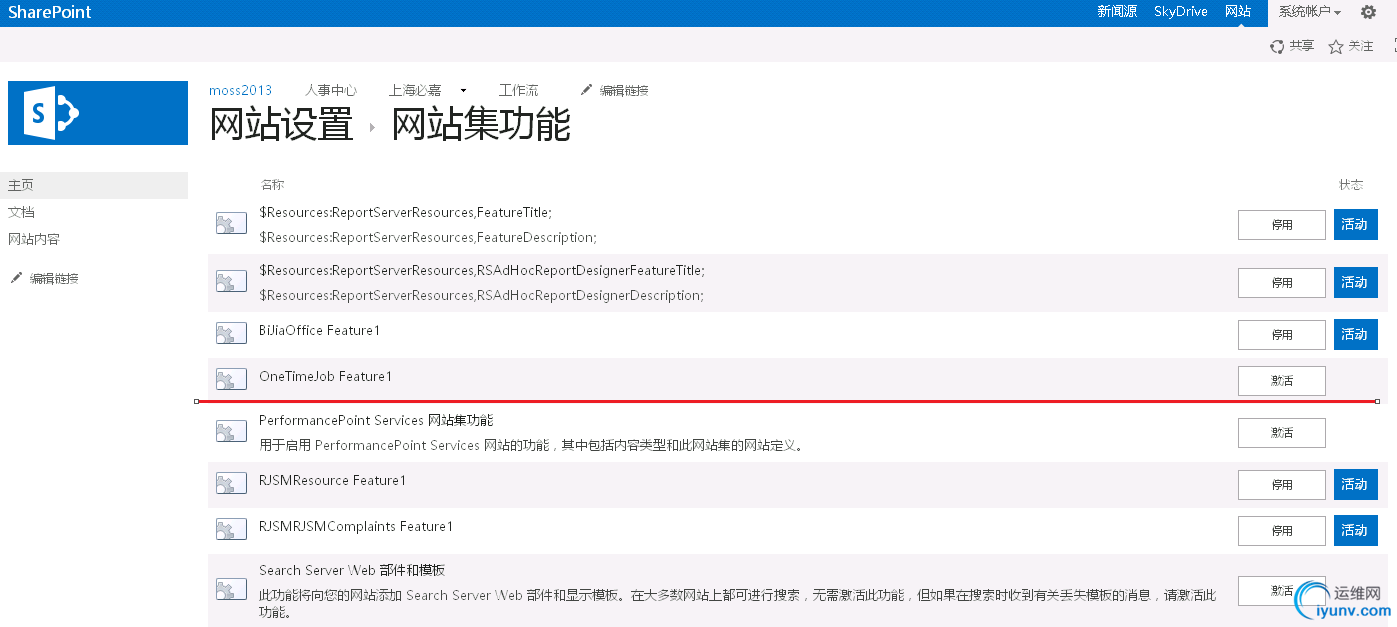This screenshot has height=627, width=1397.
Task: Click the share icon labeled 共享
Action: click(x=1277, y=46)
